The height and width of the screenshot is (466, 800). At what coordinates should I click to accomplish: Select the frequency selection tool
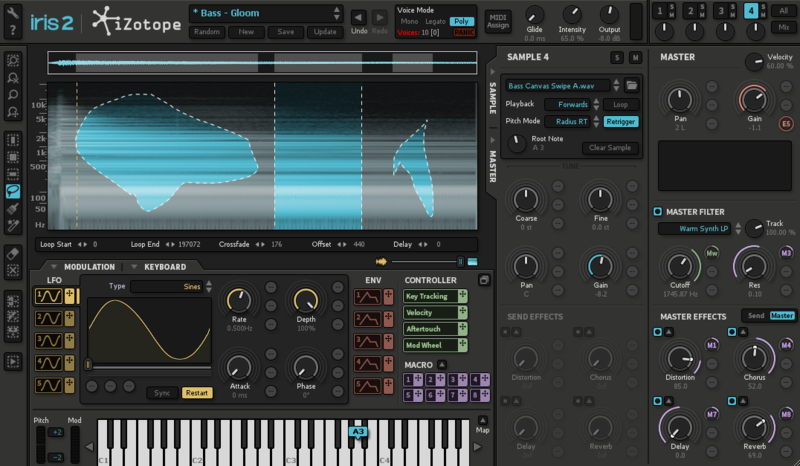coord(13,174)
